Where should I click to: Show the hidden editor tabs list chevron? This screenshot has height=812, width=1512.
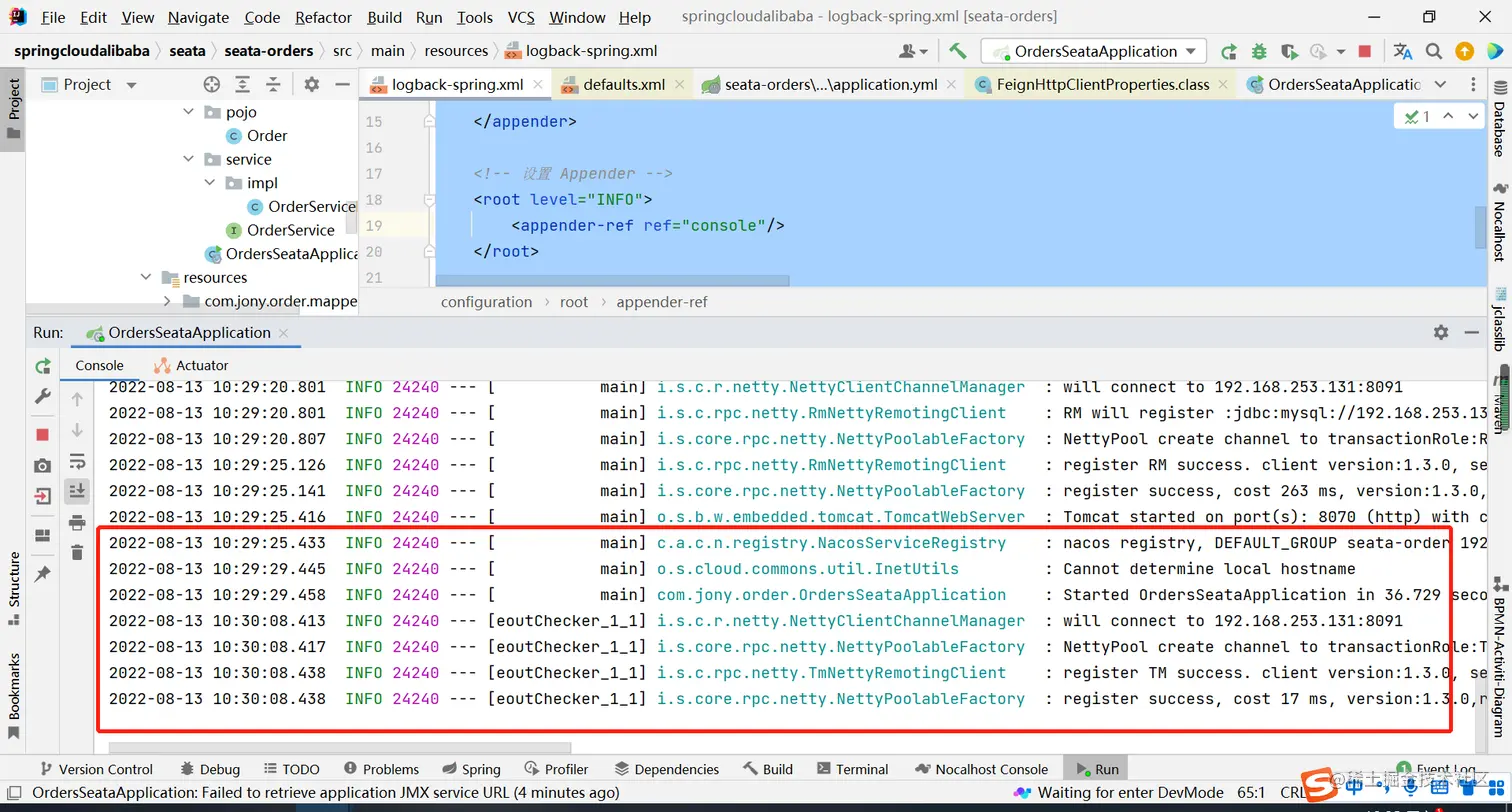[x=1440, y=84]
